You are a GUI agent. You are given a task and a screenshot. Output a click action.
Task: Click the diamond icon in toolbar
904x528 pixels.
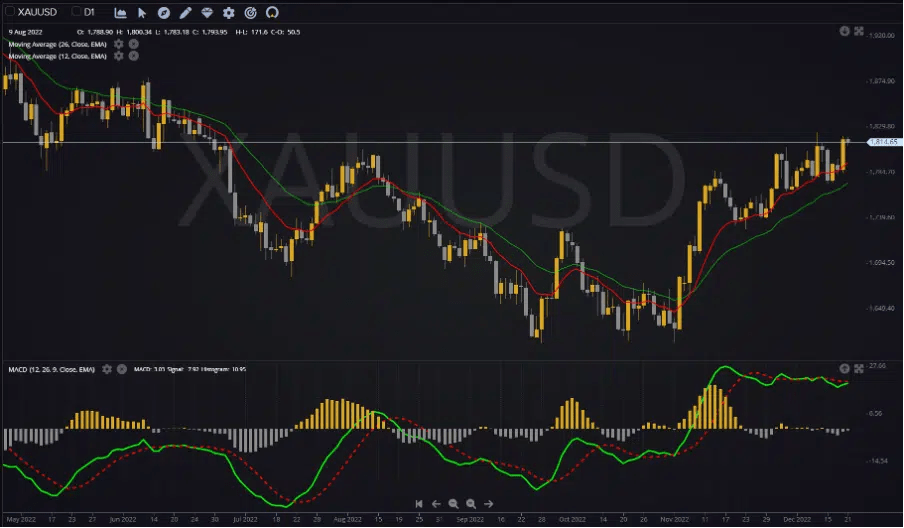207,12
